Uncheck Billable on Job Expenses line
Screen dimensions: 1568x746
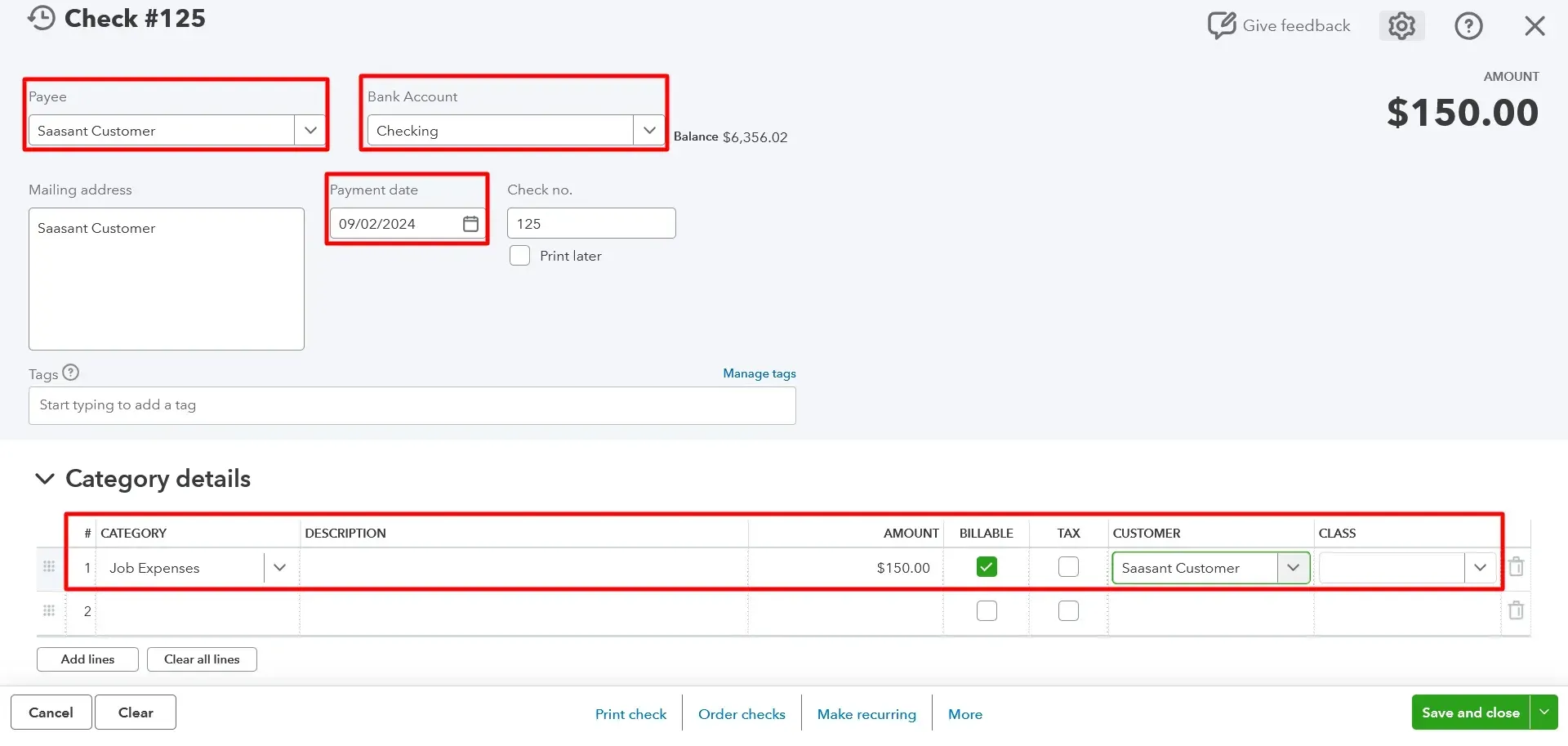987,567
